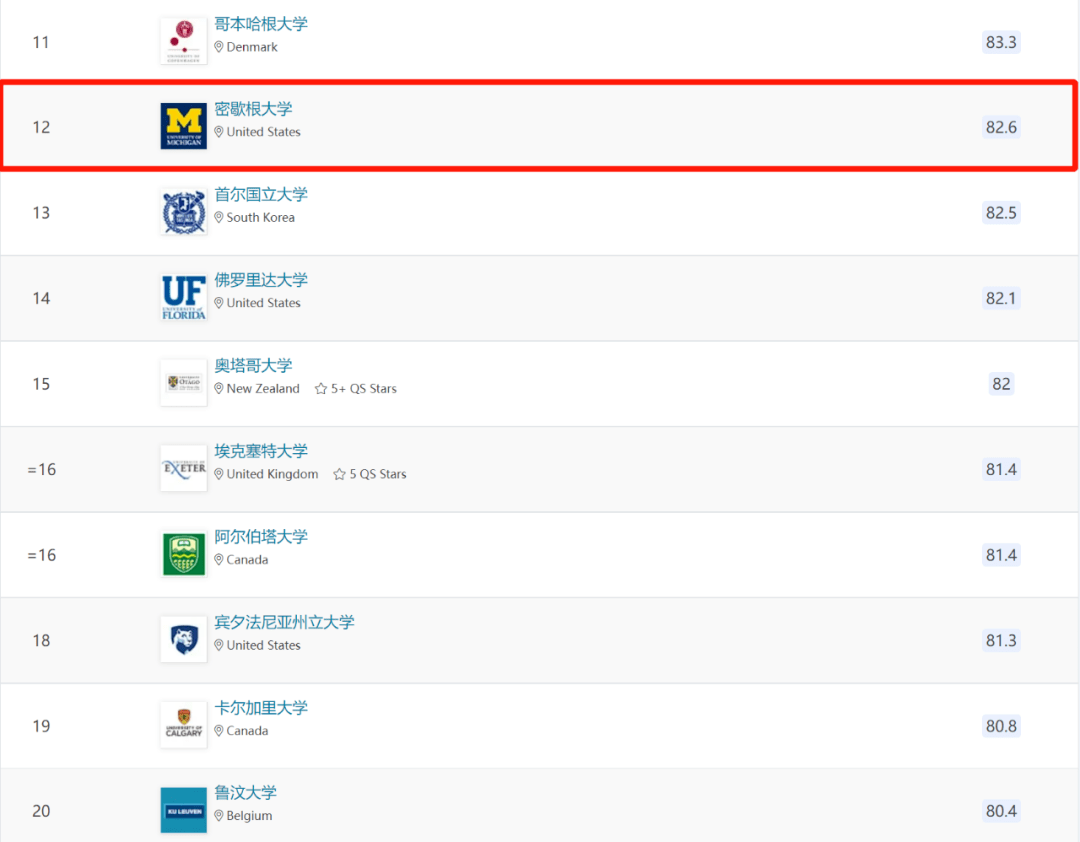Go to the 卡尔加里大学 page
The height and width of the screenshot is (842, 1080).
click(x=261, y=708)
